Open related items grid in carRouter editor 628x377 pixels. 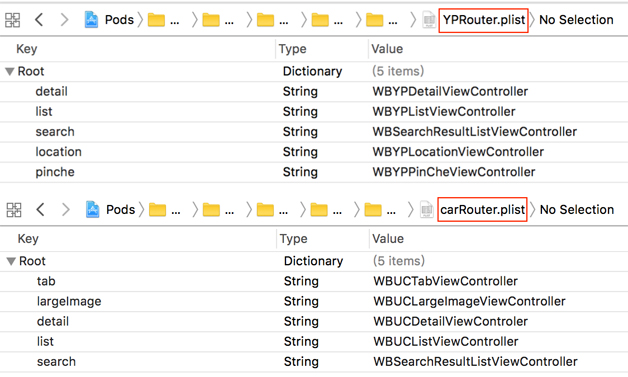(x=14, y=210)
